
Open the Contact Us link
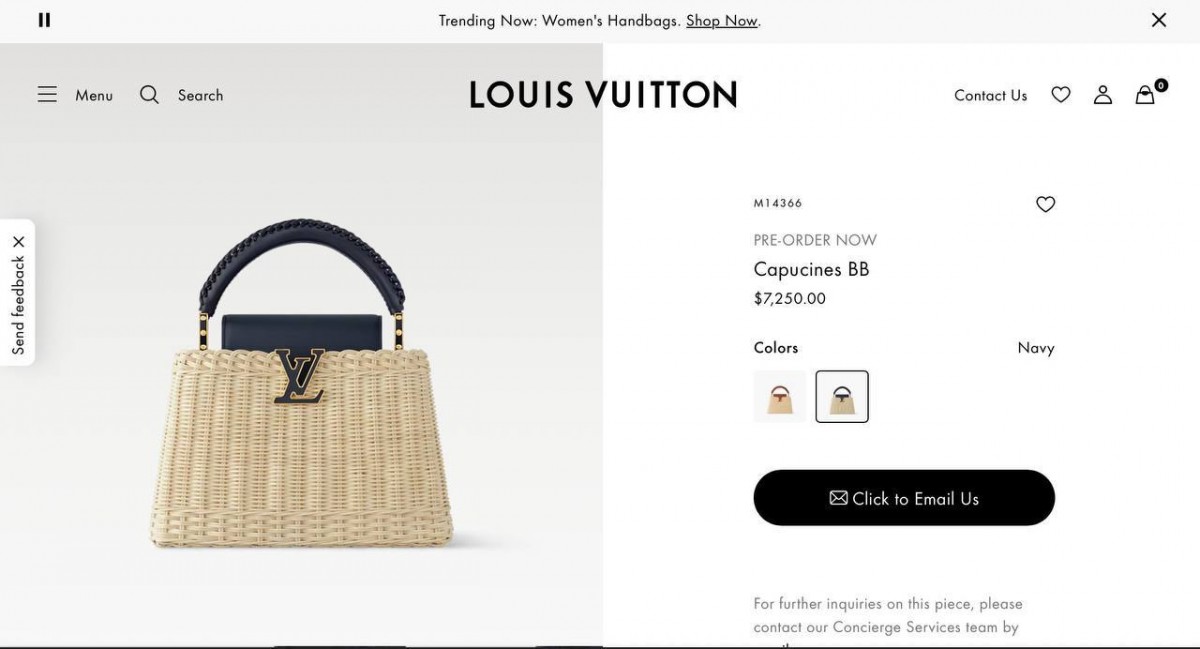coord(990,95)
